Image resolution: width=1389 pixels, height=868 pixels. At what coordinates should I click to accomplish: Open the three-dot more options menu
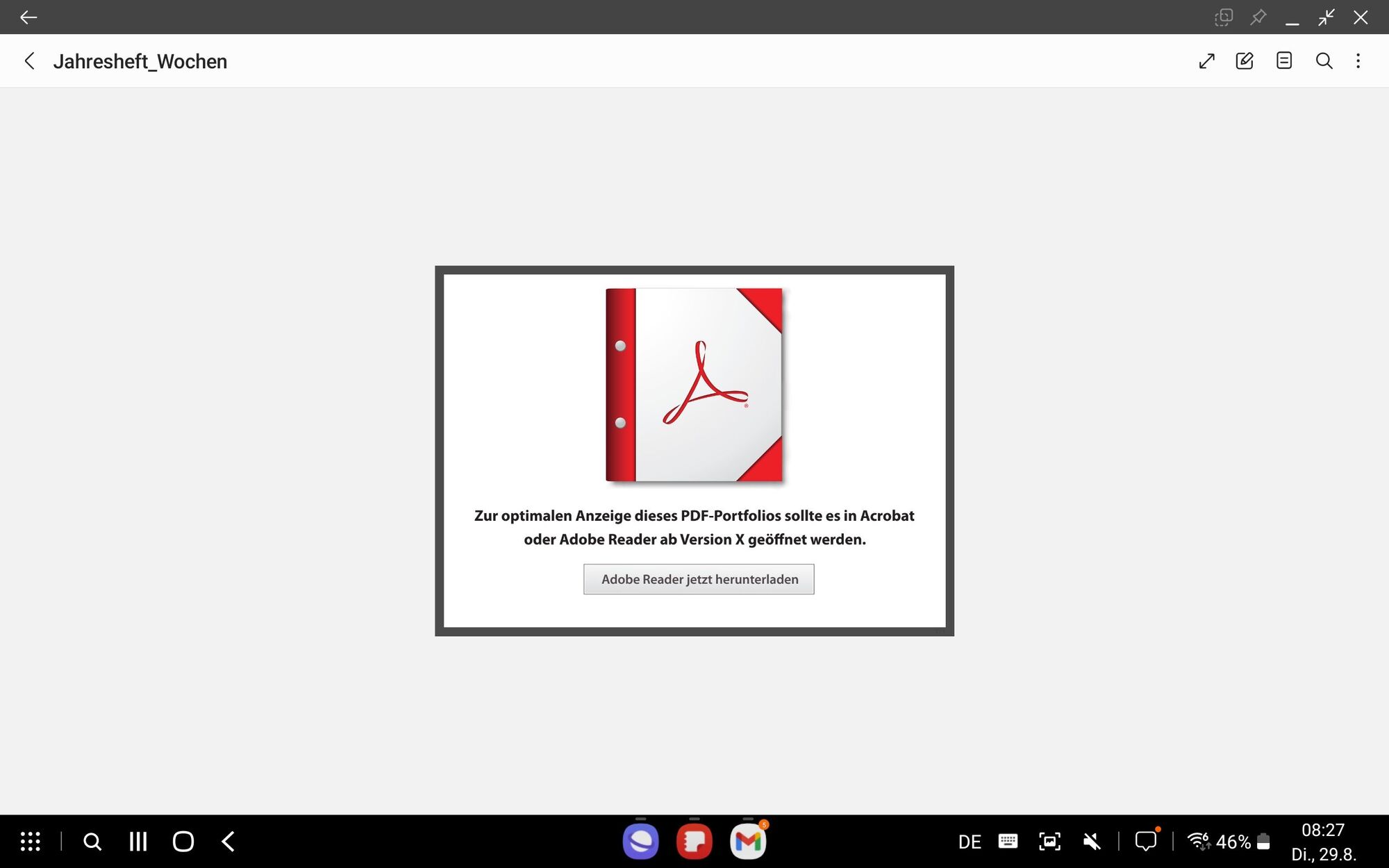point(1358,61)
